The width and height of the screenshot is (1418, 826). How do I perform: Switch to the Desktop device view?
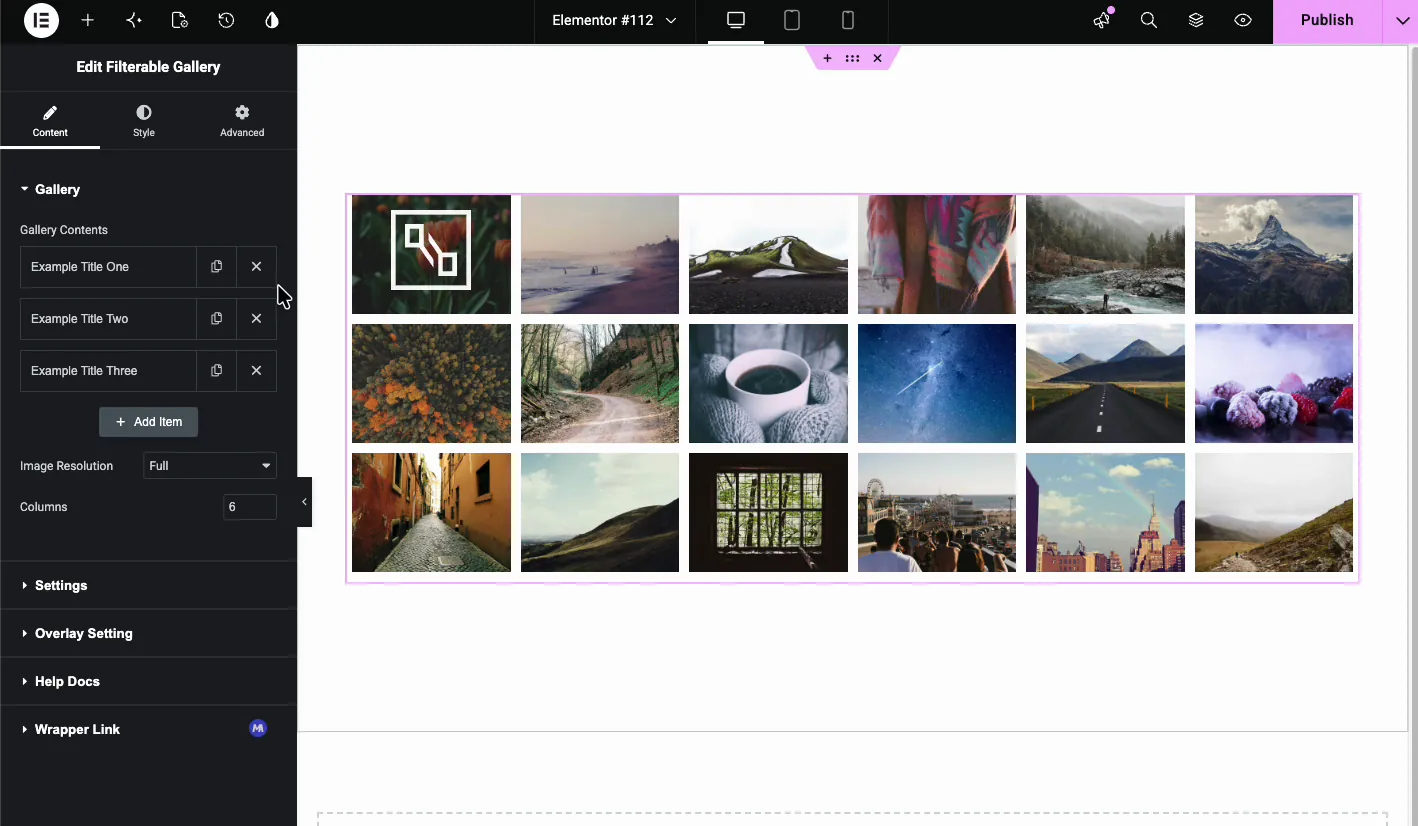click(x=736, y=20)
